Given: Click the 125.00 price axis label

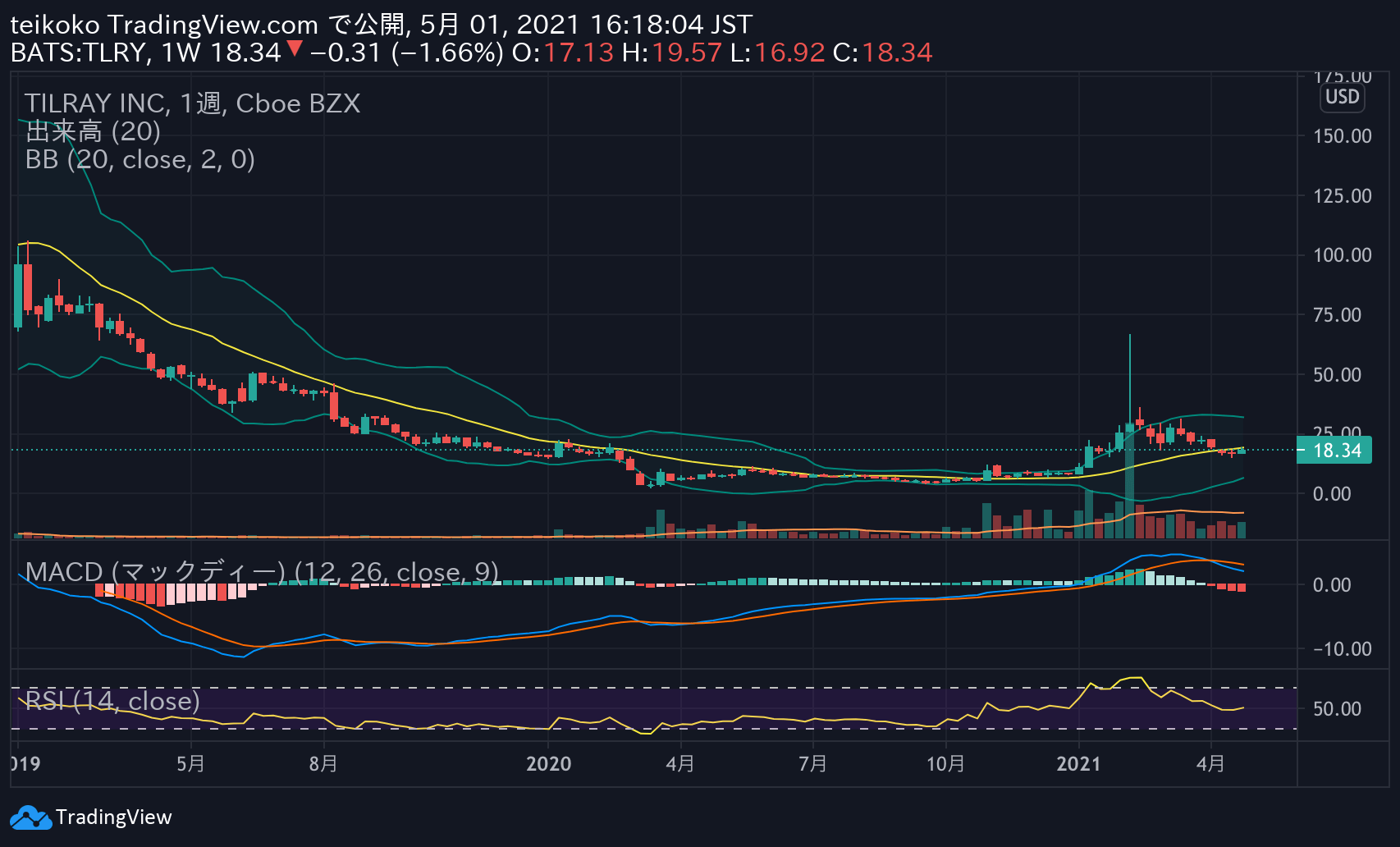Looking at the screenshot, I should point(1342,196).
